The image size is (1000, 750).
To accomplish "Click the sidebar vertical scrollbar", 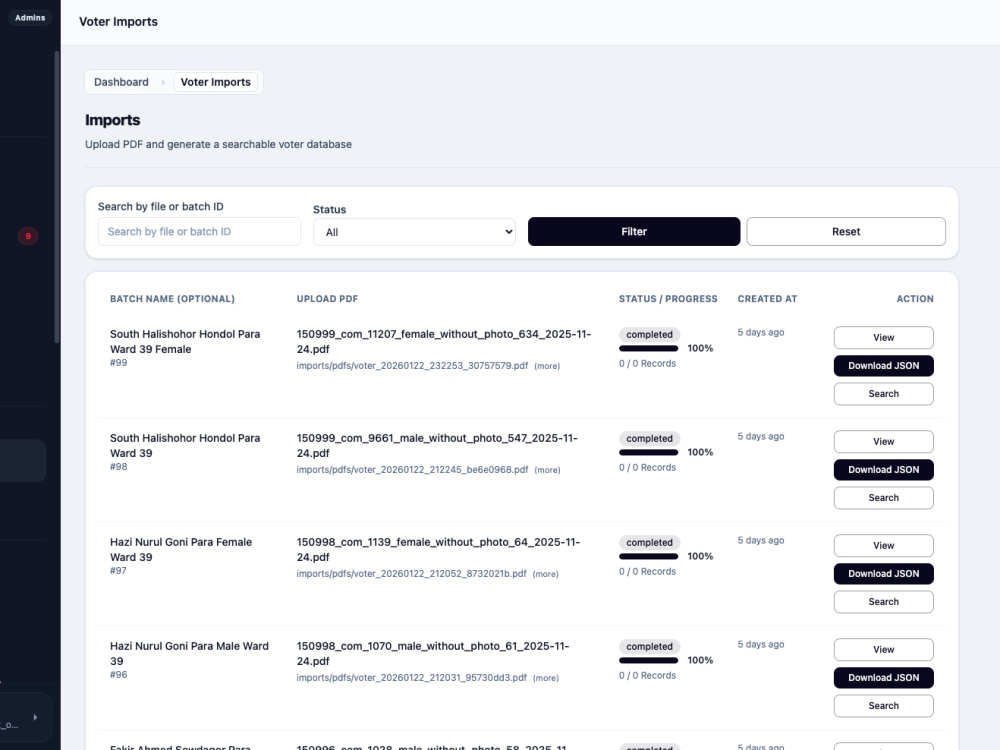I will (57, 196).
